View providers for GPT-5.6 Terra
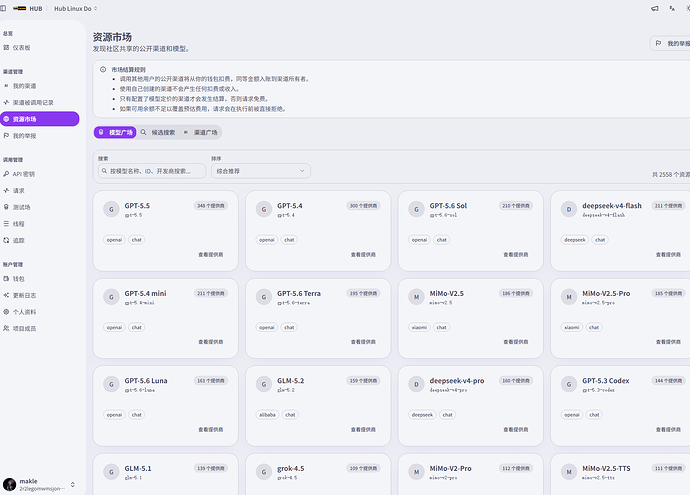Viewport: 690px width, 495px height. coord(363,341)
